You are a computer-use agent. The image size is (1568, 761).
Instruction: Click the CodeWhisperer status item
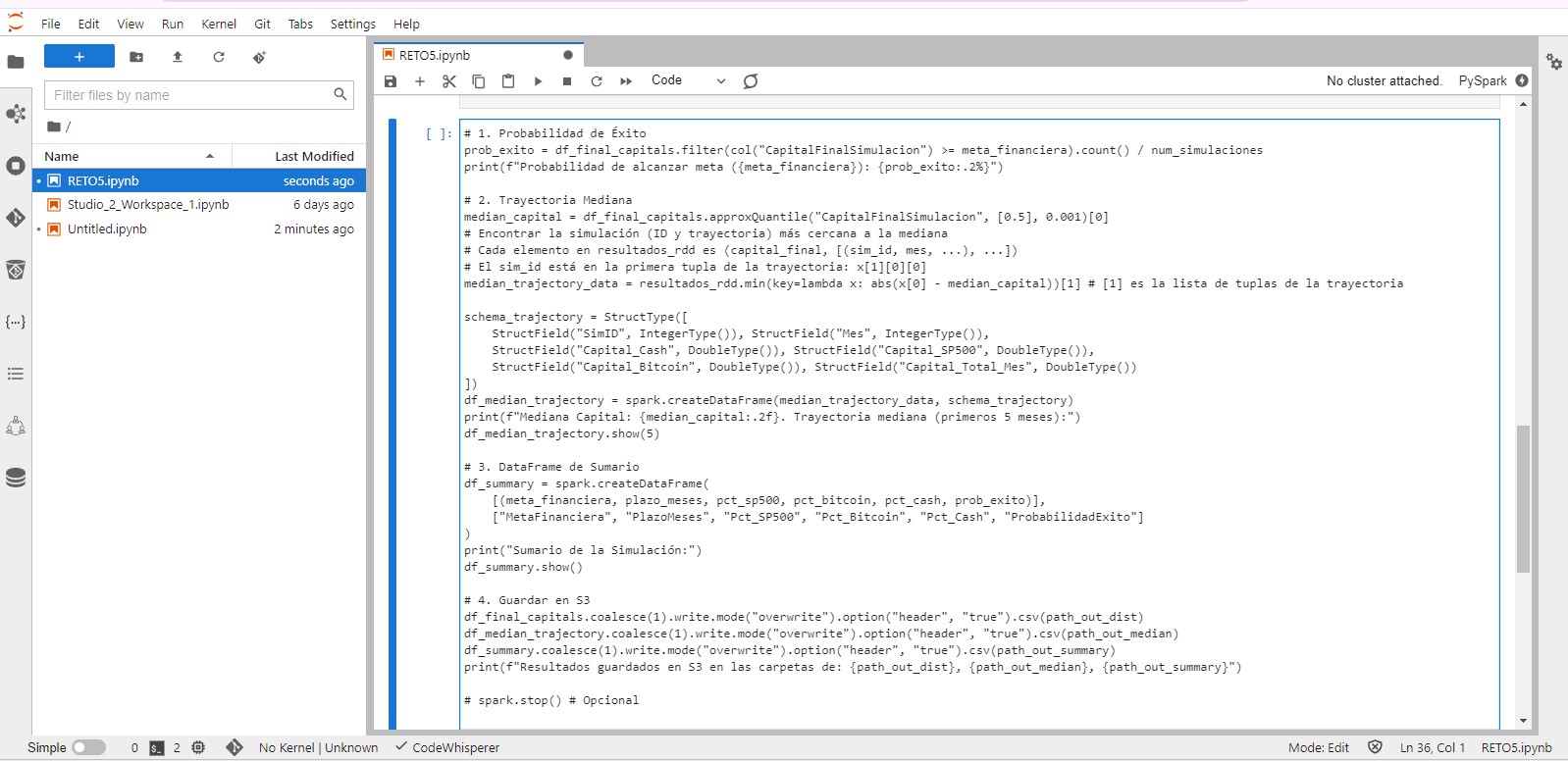click(x=447, y=747)
